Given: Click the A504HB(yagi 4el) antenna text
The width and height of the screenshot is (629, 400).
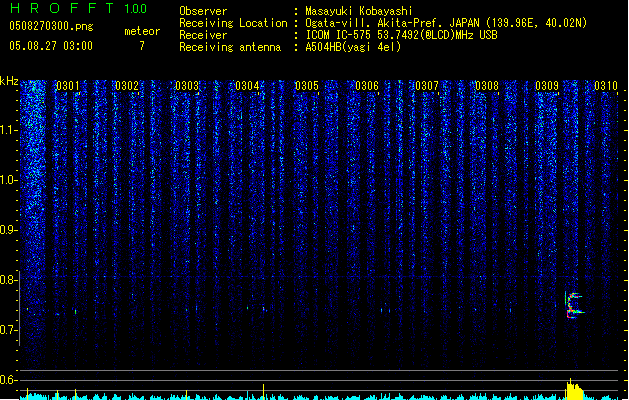Looking at the screenshot, I should 353,47.
